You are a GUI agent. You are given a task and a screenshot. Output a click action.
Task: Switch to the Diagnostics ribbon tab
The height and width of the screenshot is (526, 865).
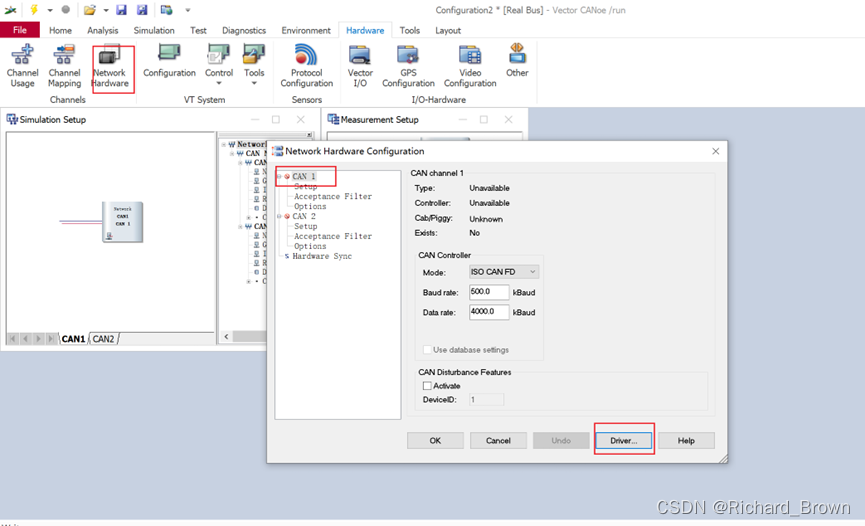[x=244, y=30]
